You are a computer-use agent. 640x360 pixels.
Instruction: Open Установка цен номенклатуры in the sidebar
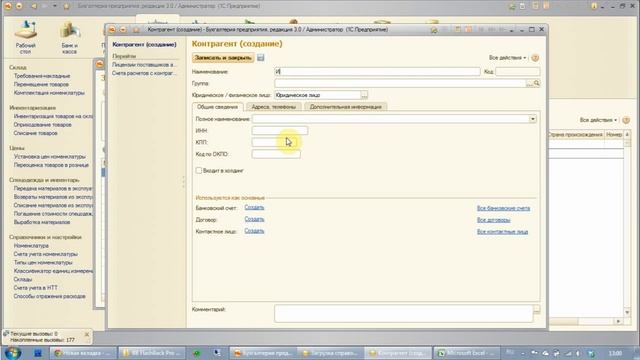point(50,156)
